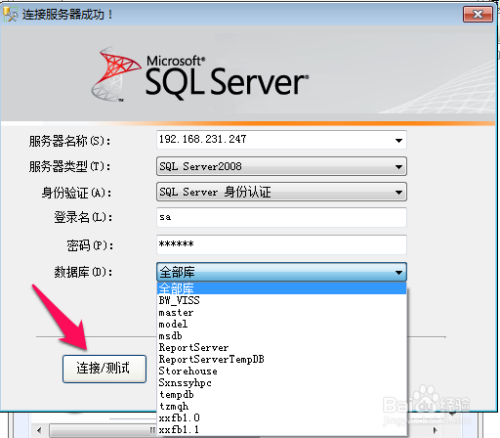Image resolution: width=500 pixels, height=438 pixels.
Task: Click the 连接/测试 button
Action: coord(104,369)
